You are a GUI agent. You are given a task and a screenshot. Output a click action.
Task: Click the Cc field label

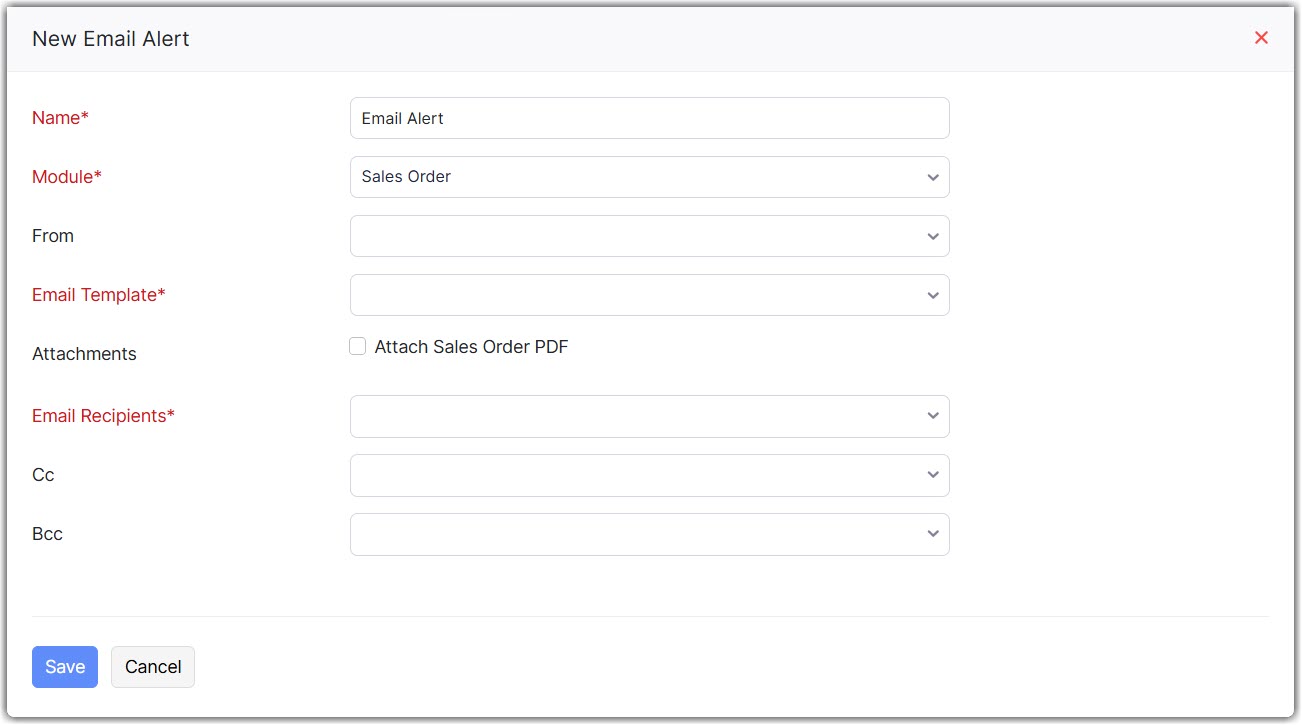(43, 475)
